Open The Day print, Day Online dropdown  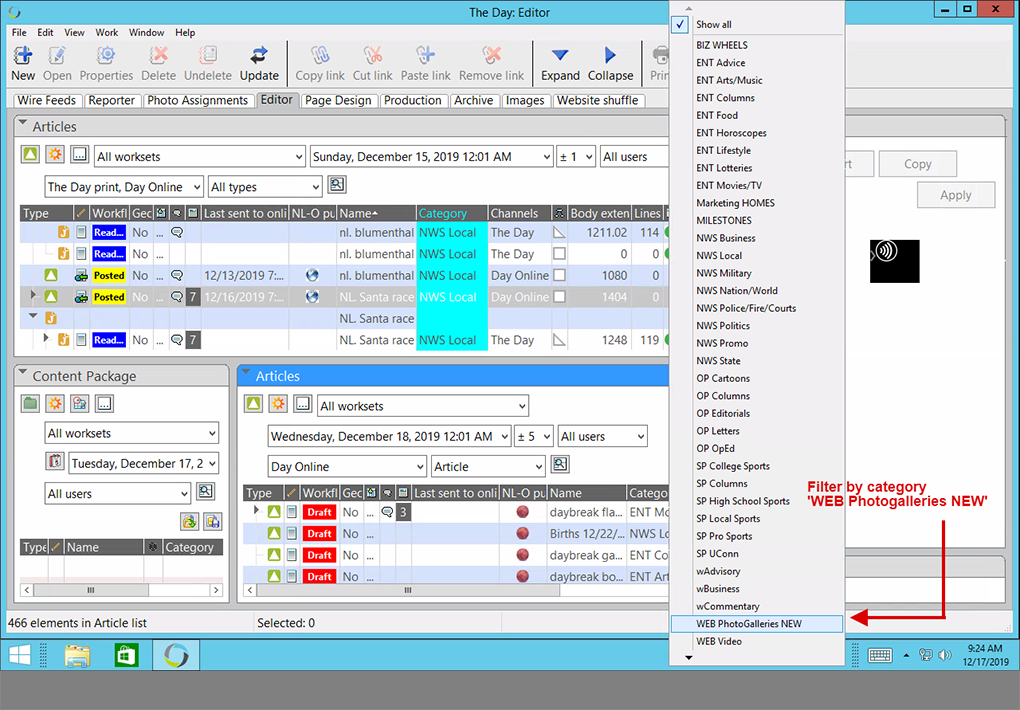click(x=124, y=187)
